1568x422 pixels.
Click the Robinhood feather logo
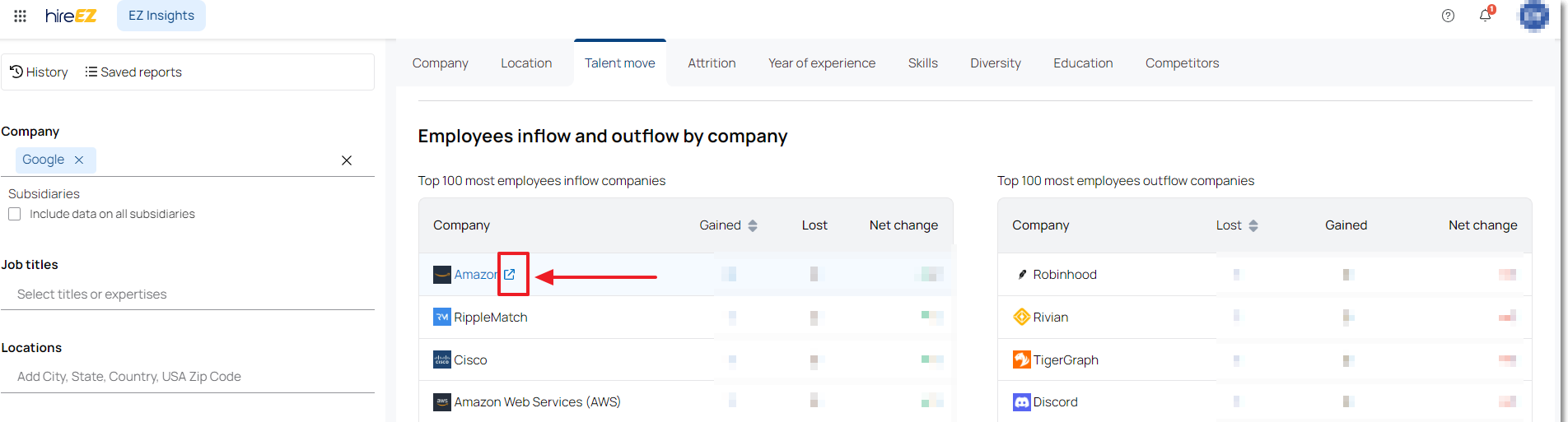point(1022,275)
